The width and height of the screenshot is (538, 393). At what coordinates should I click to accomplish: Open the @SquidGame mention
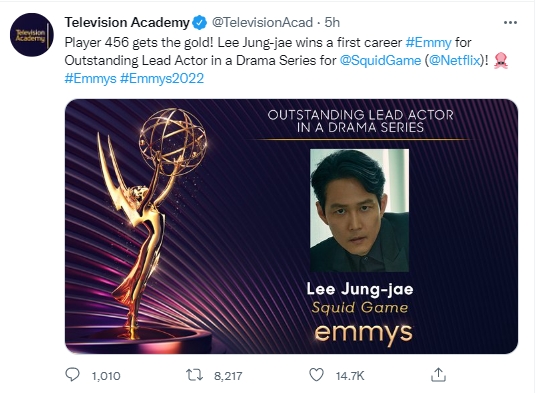pos(380,60)
